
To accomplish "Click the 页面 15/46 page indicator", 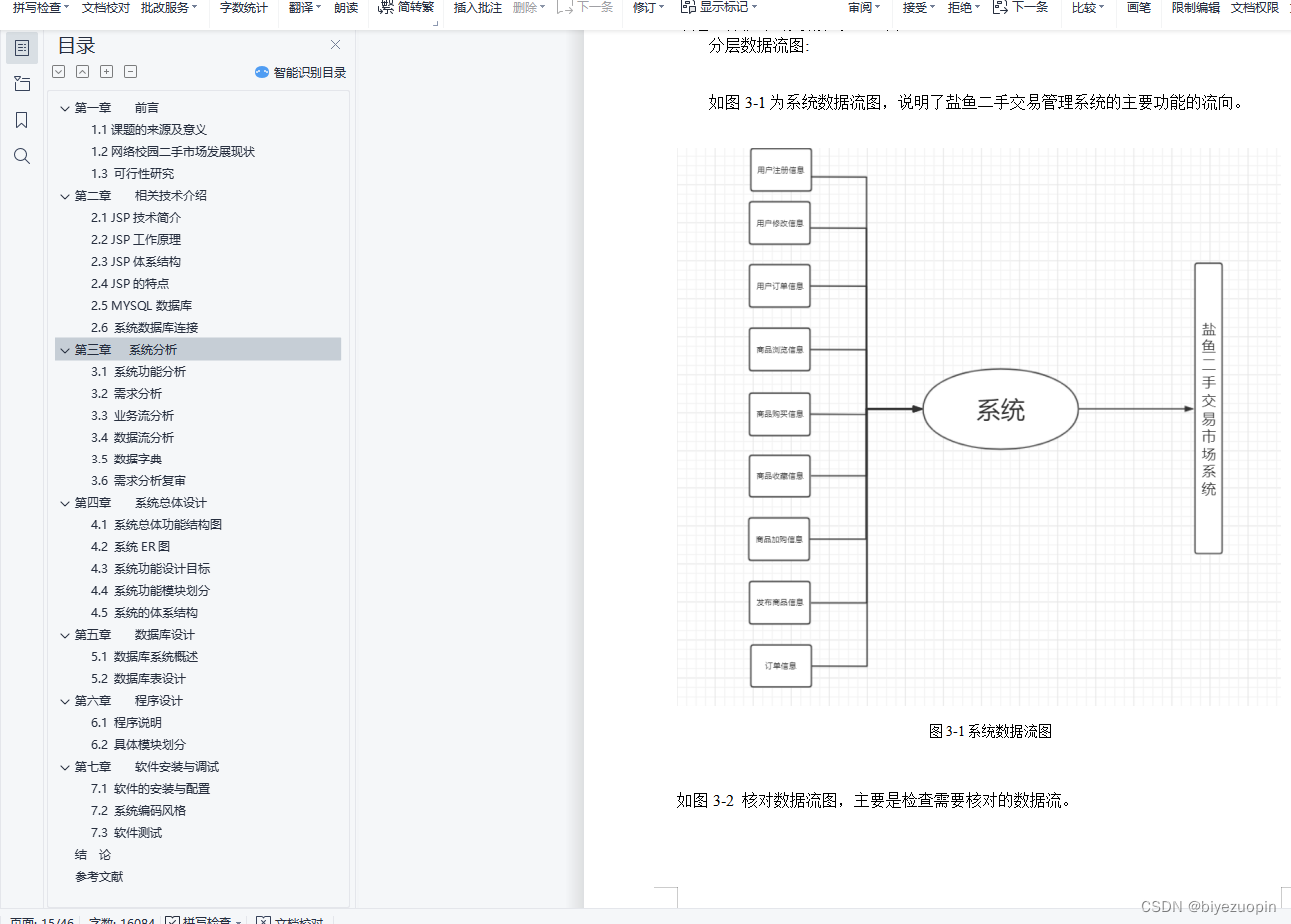I will click(x=42, y=920).
